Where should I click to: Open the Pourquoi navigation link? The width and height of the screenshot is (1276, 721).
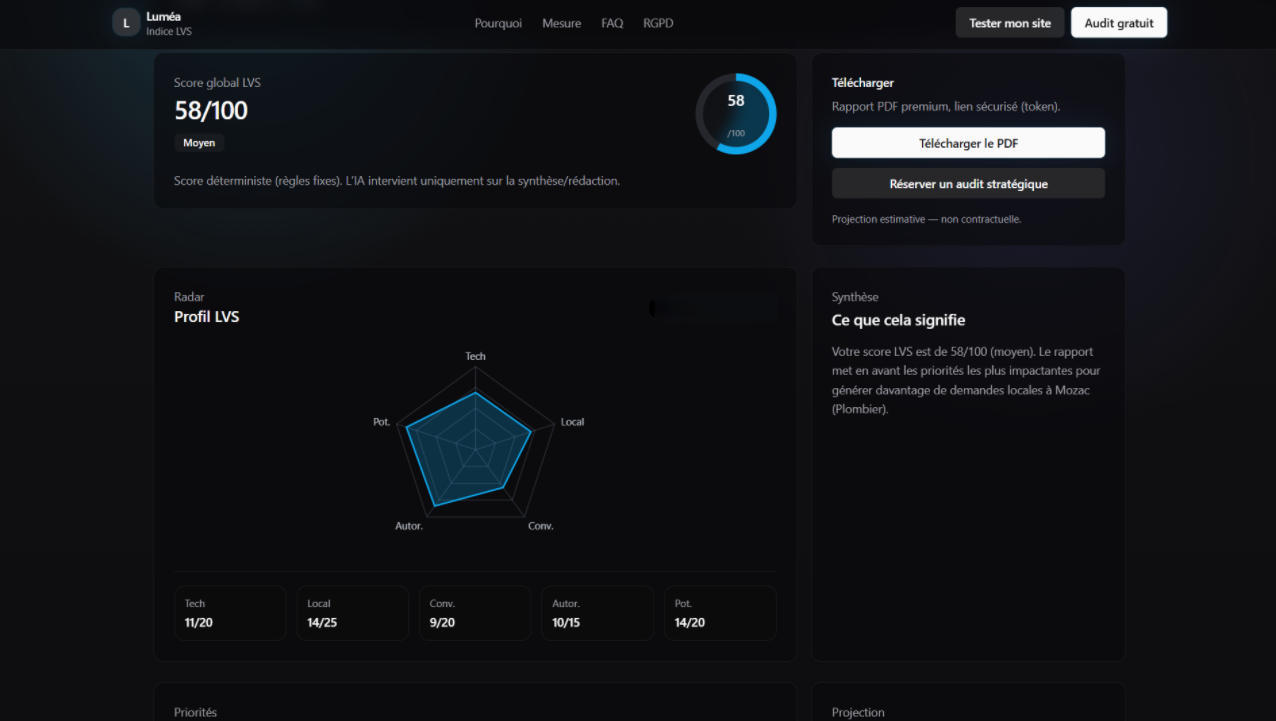498,23
